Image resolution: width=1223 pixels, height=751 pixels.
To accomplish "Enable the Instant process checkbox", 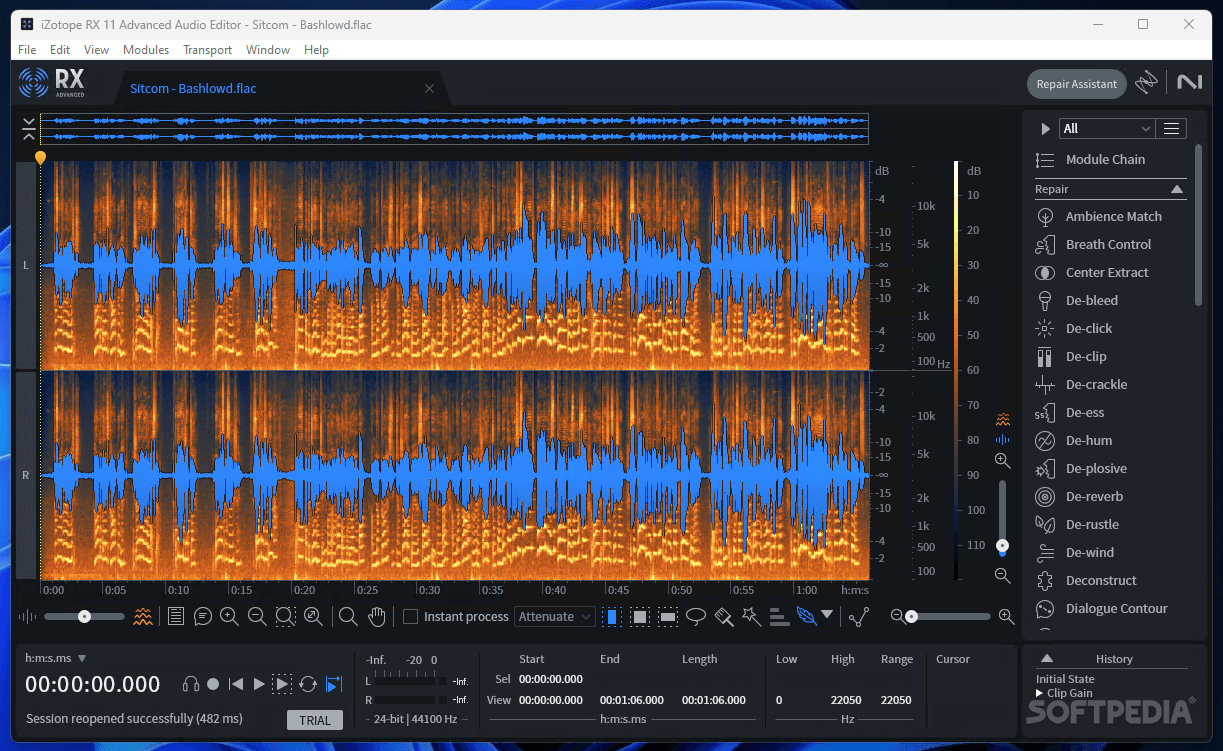I will tap(410, 617).
